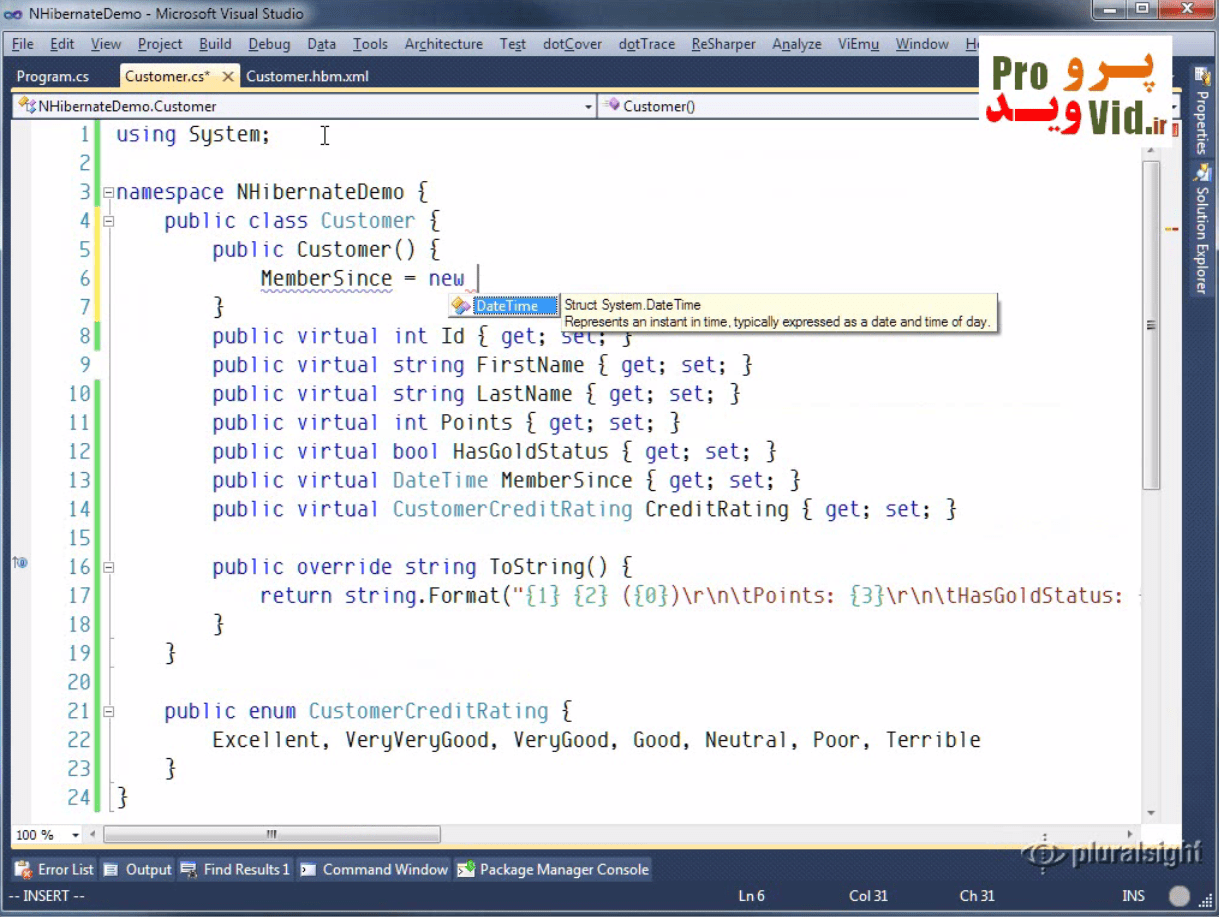Click the horizontal scrollbar thumb
This screenshot has width=1219, height=917.
(272, 834)
